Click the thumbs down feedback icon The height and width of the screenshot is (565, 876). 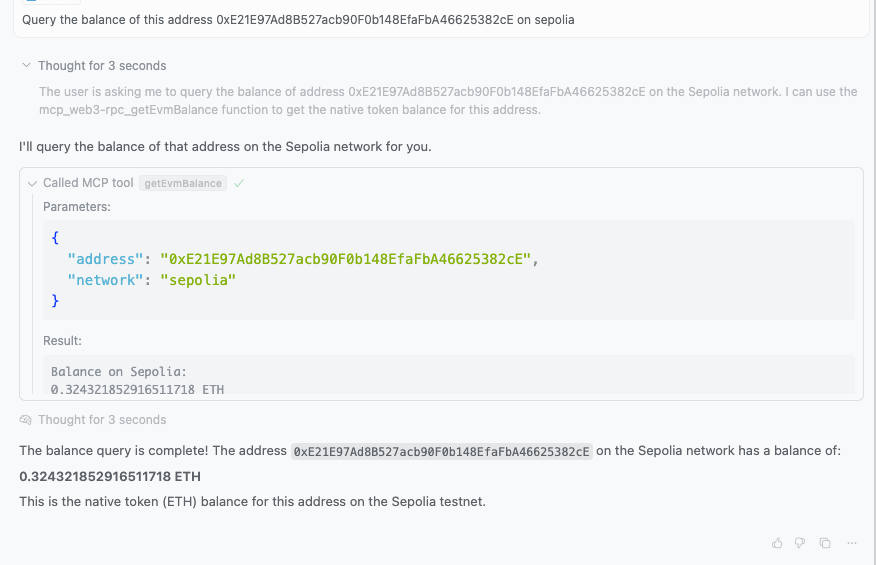click(x=800, y=543)
